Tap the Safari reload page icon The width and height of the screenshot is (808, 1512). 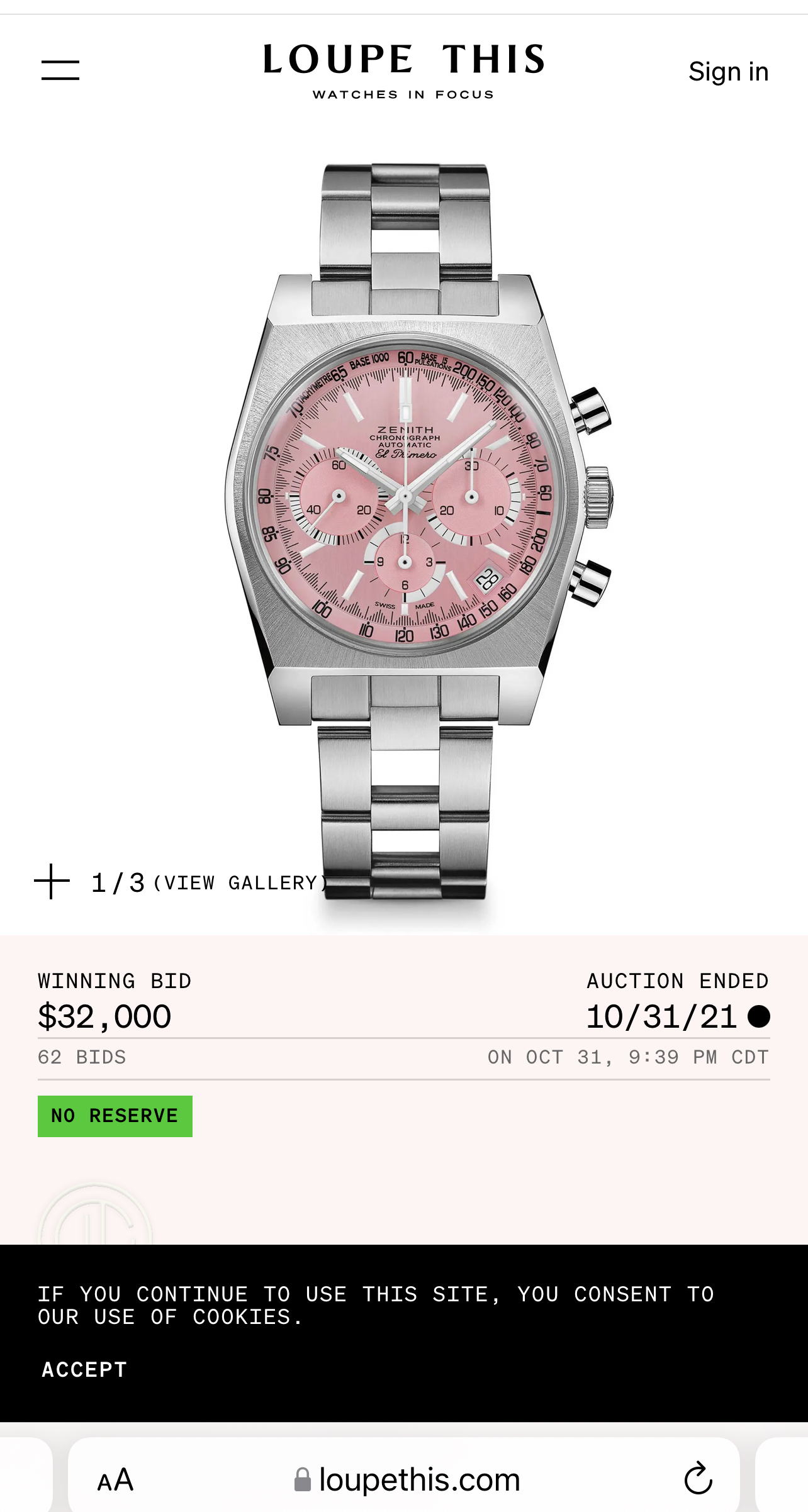[x=698, y=1479]
